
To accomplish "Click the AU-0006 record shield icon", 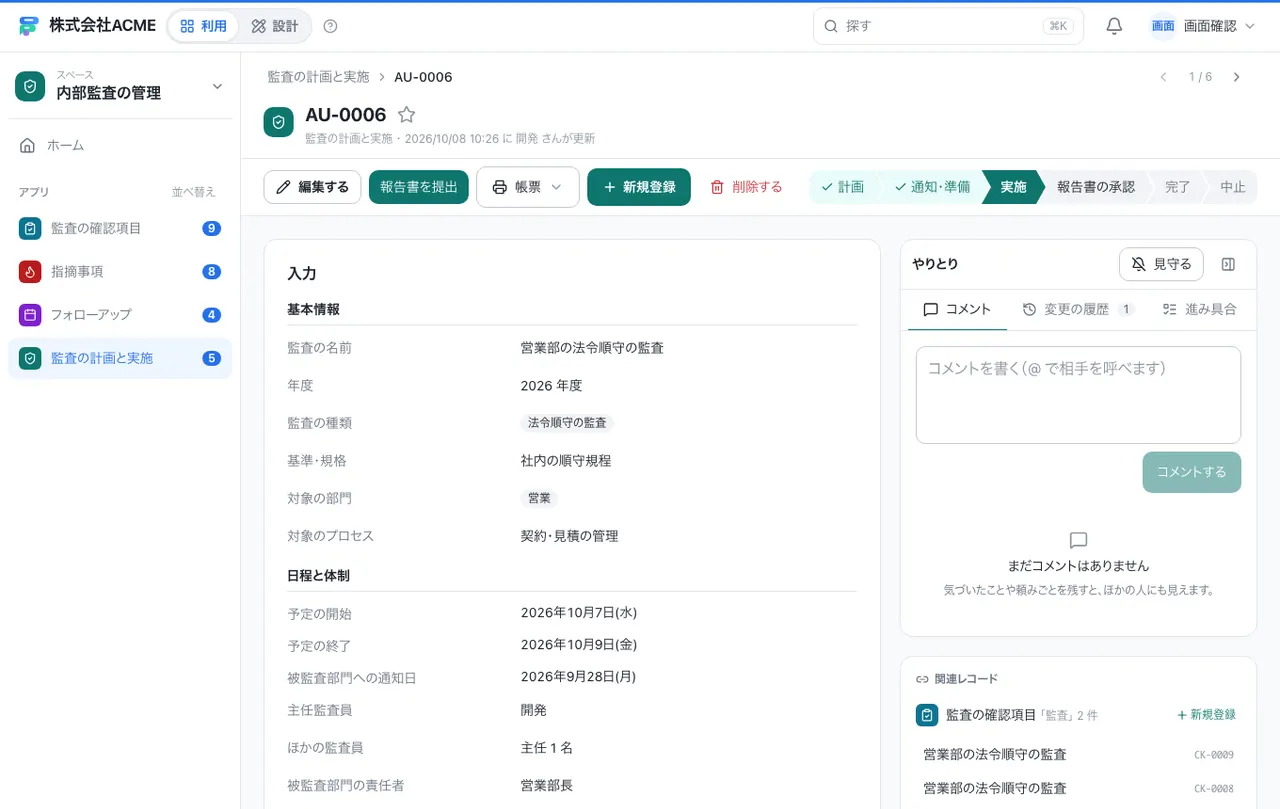I will click(x=278, y=122).
